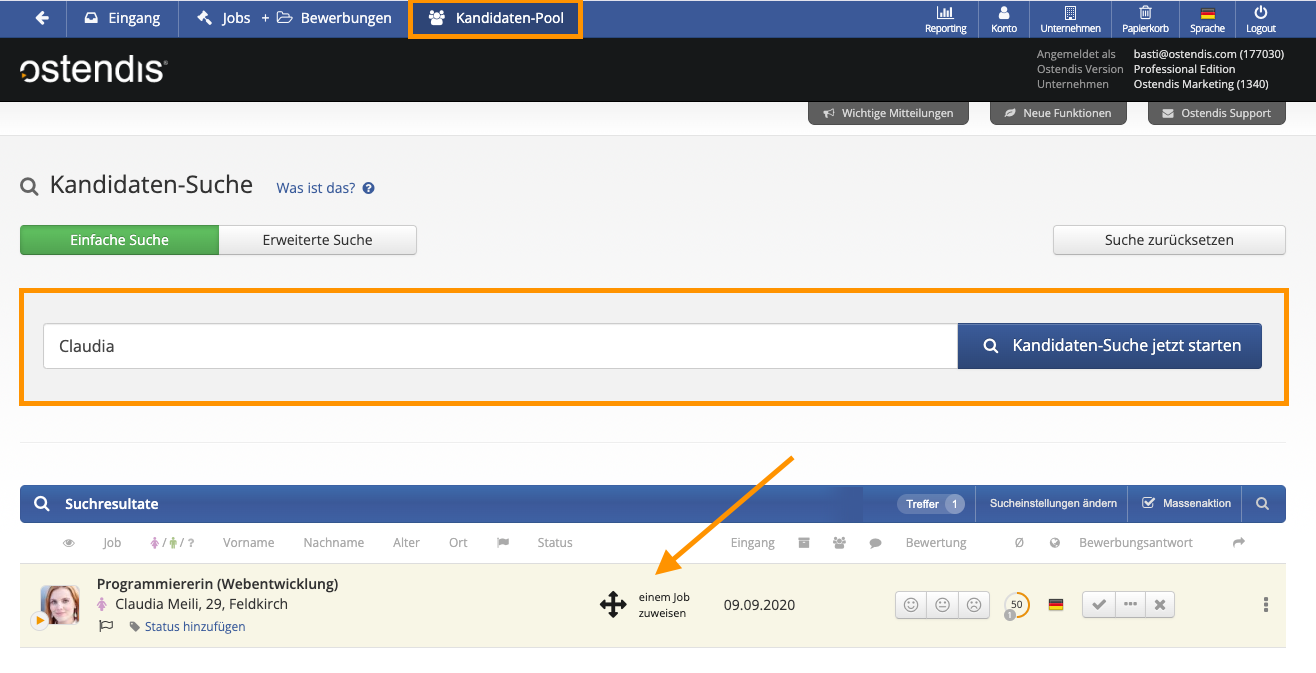Click the 'Was ist das?' help link
The image size is (1316, 673).
coord(325,187)
